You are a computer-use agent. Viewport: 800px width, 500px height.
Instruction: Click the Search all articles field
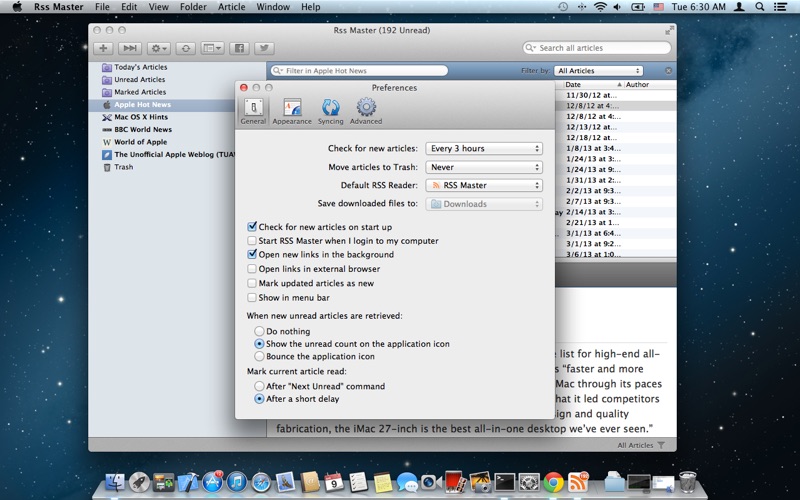[x=596, y=48]
